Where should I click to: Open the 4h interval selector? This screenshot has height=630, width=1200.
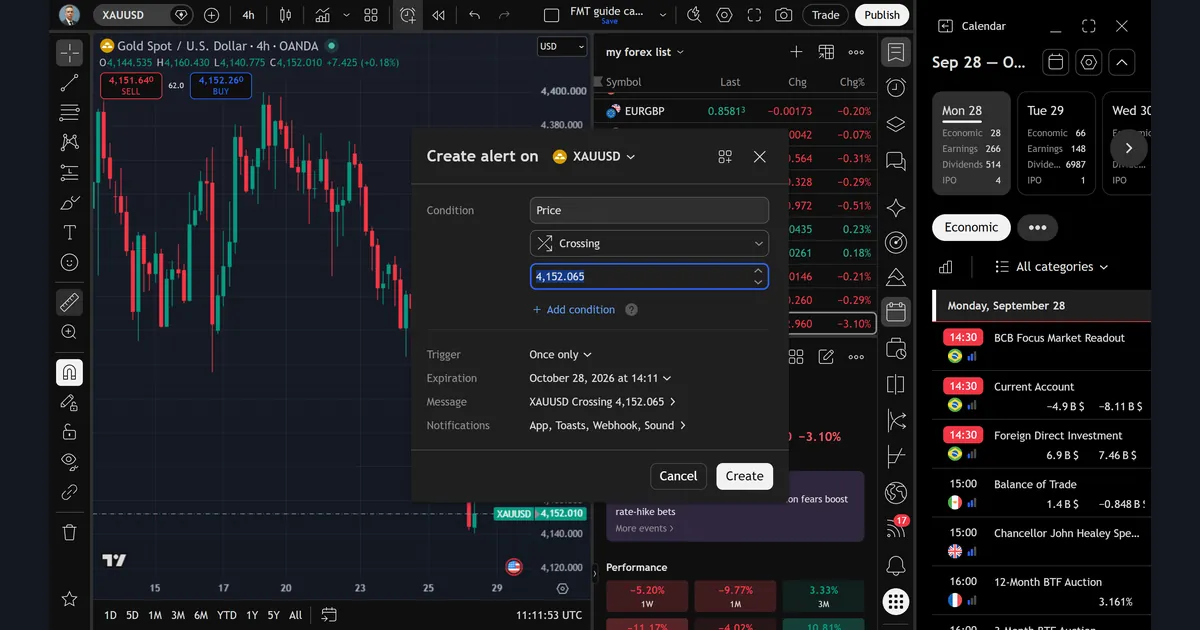(x=248, y=15)
